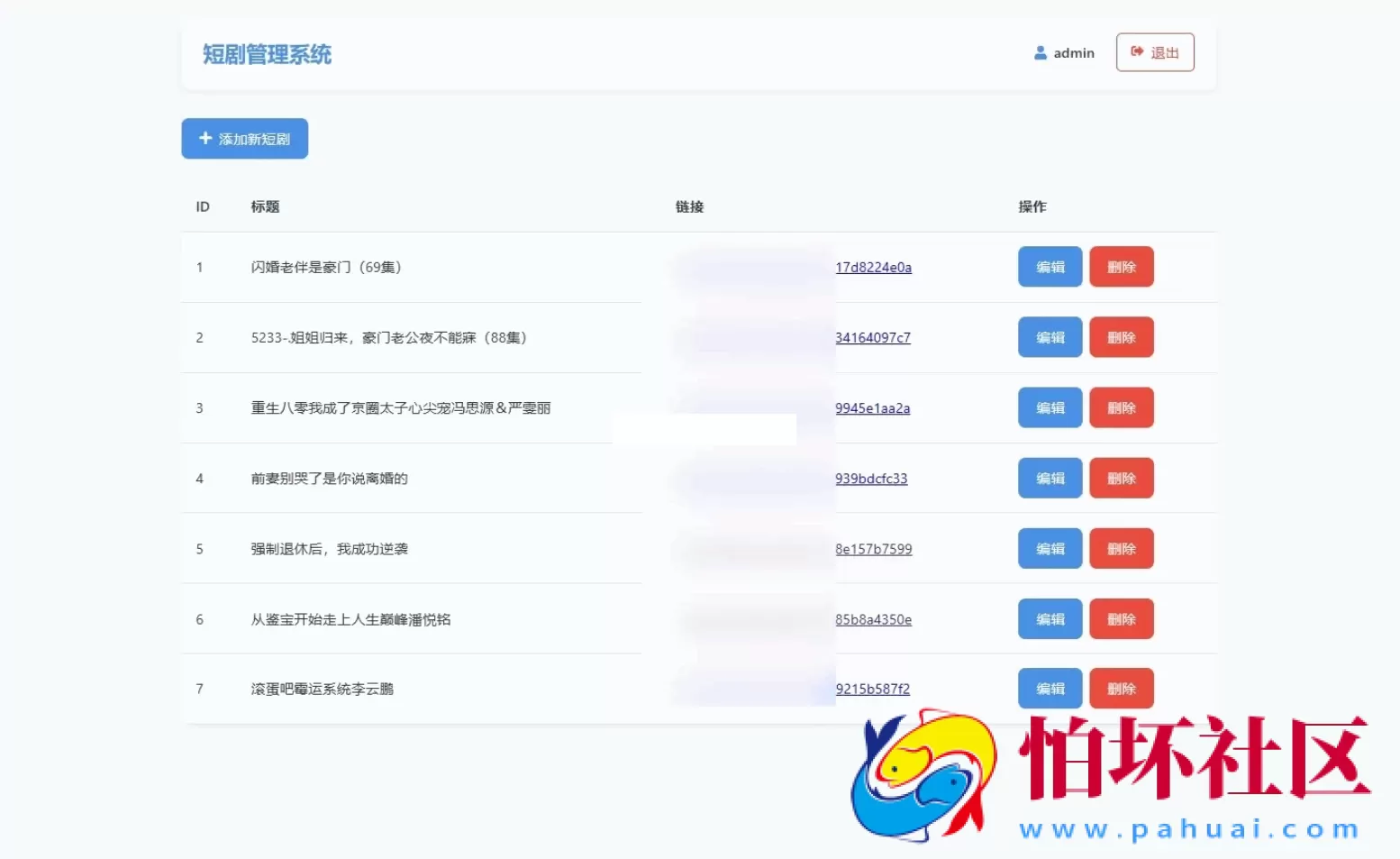The height and width of the screenshot is (859, 1400).
Task: Click the ID column header
Action: point(203,206)
